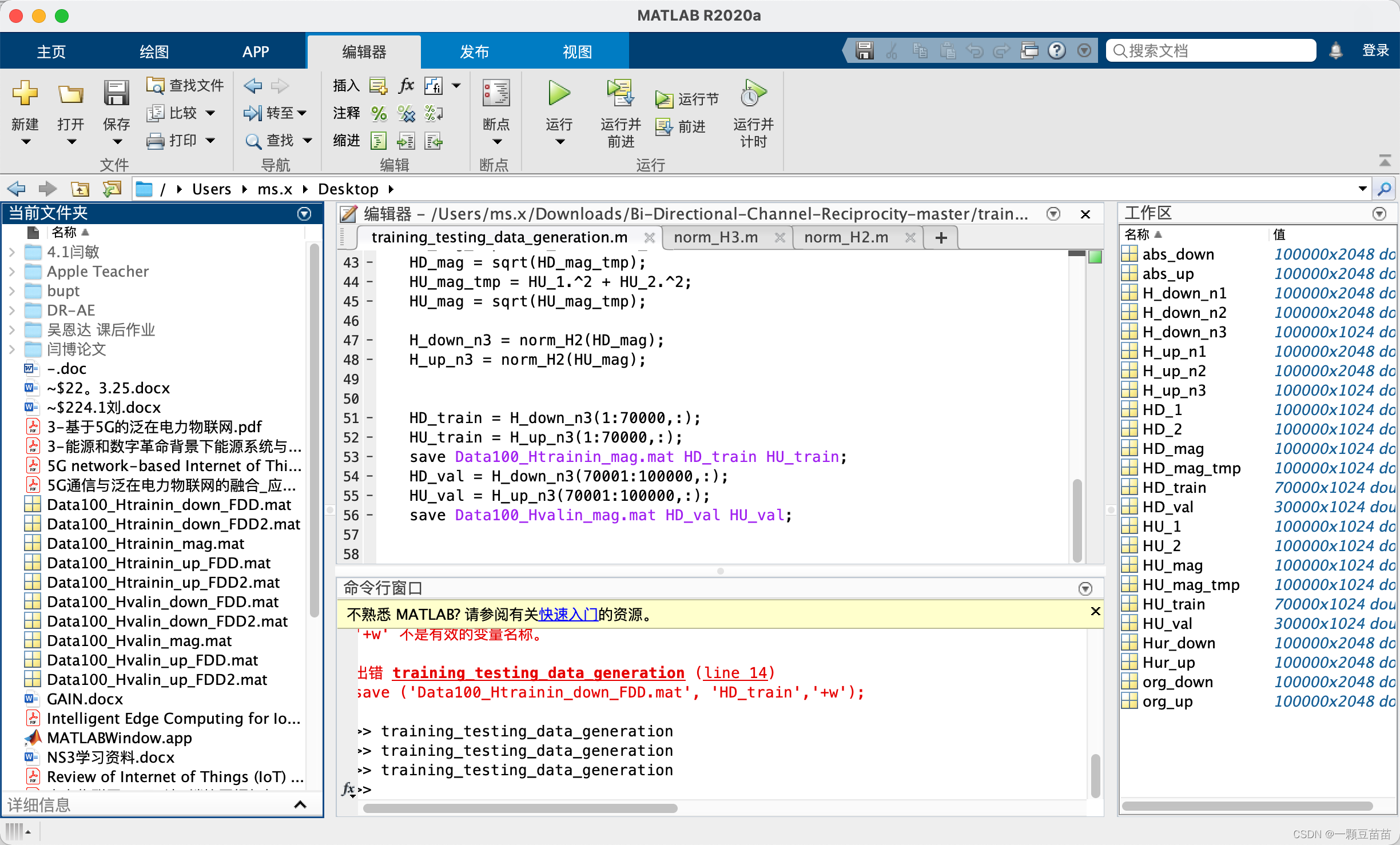The height and width of the screenshot is (845, 1400).
Task: Open the Getting Started (快速入门) link
Action: tap(568, 614)
